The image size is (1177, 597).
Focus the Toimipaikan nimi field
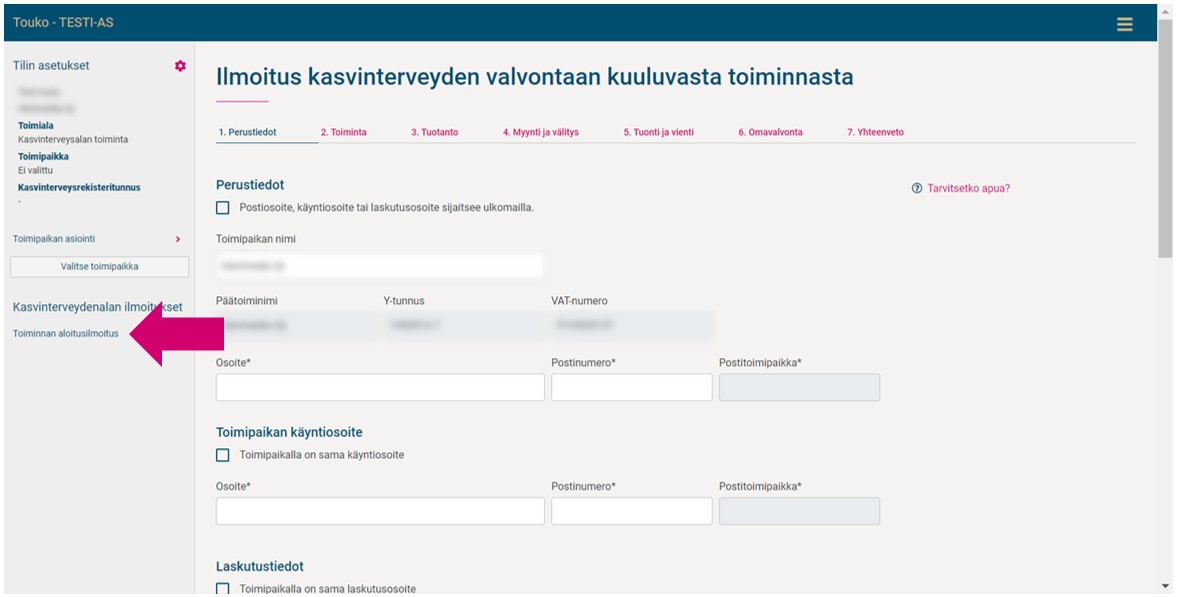pyautogui.click(x=379, y=266)
